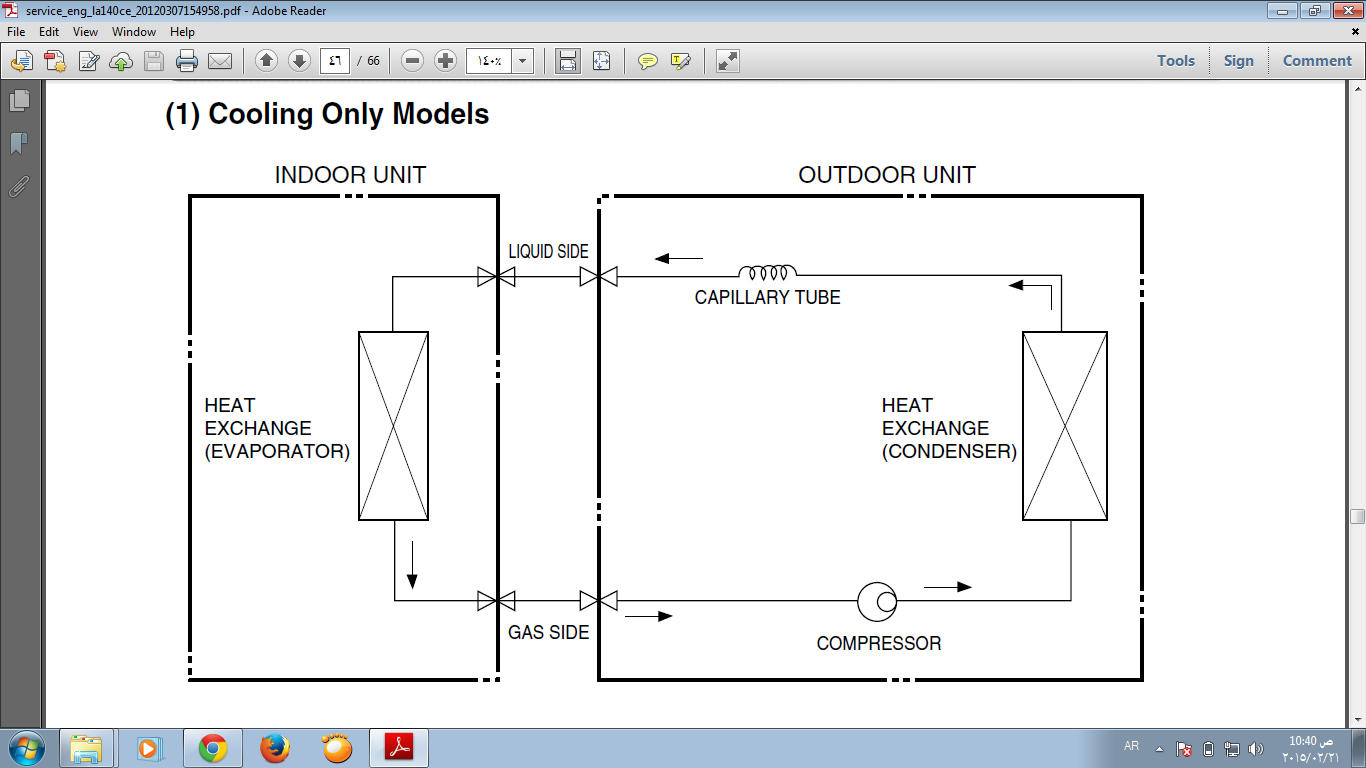The image size is (1366, 768).
Task: Add a sticky note comment
Action: (648, 61)
